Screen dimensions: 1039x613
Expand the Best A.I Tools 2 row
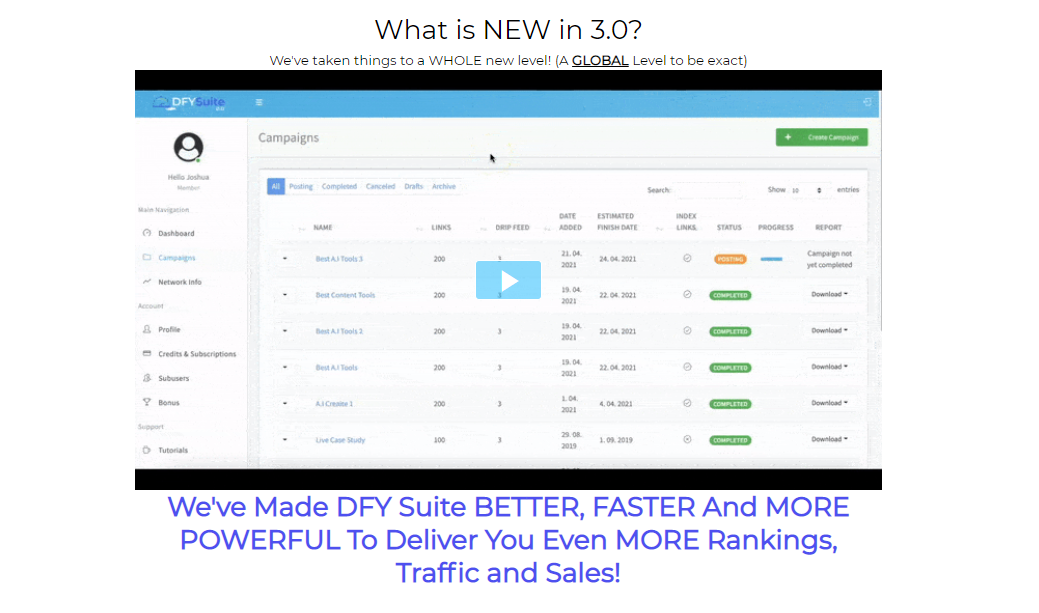coord(285,331)
